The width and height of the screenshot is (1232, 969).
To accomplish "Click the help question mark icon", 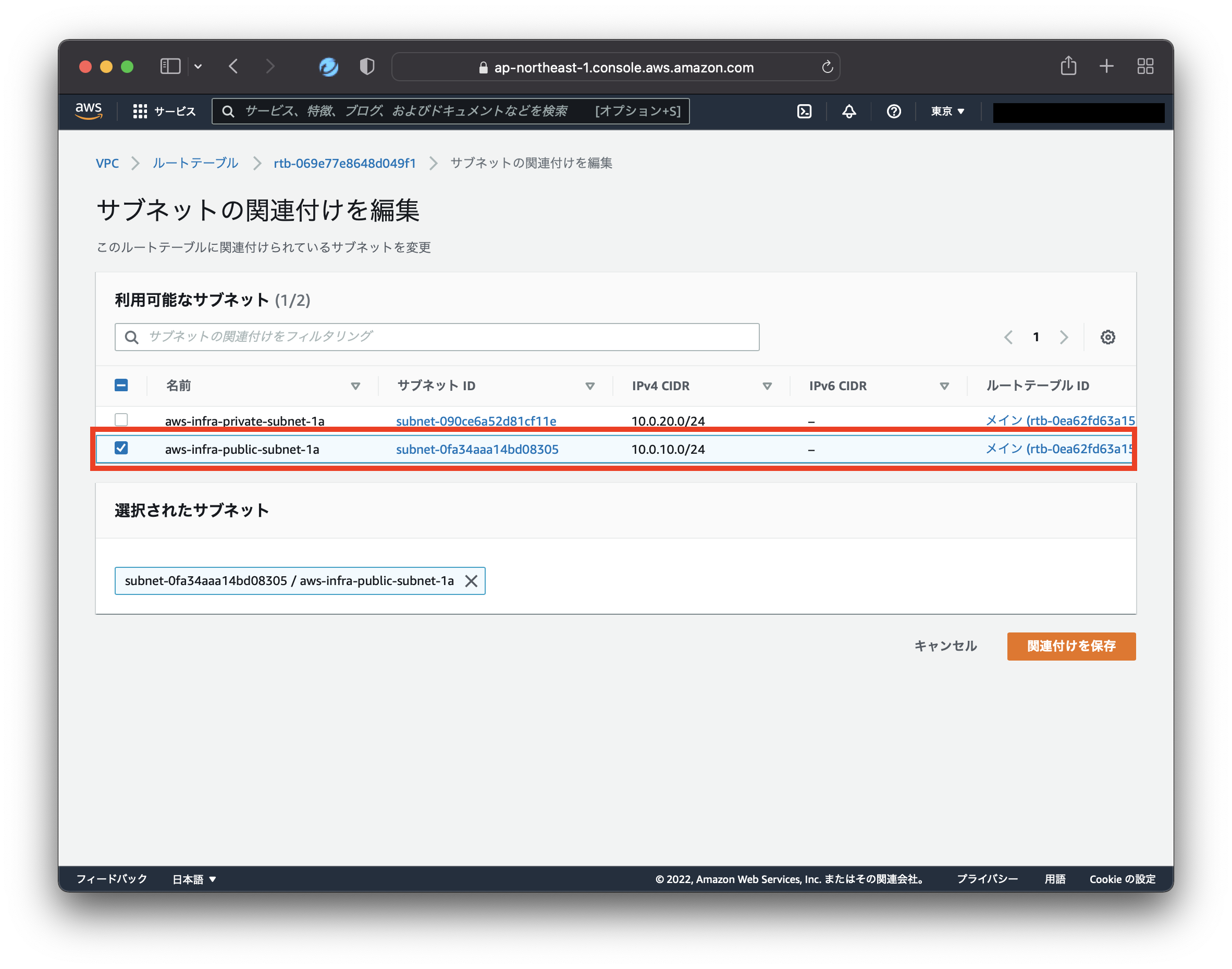I will pyautogui.click(x=893, y=111).
